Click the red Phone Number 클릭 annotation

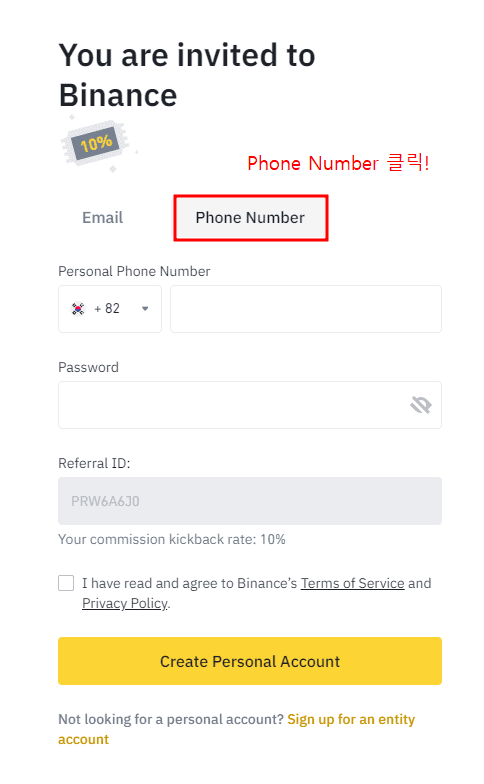(338, 163)
